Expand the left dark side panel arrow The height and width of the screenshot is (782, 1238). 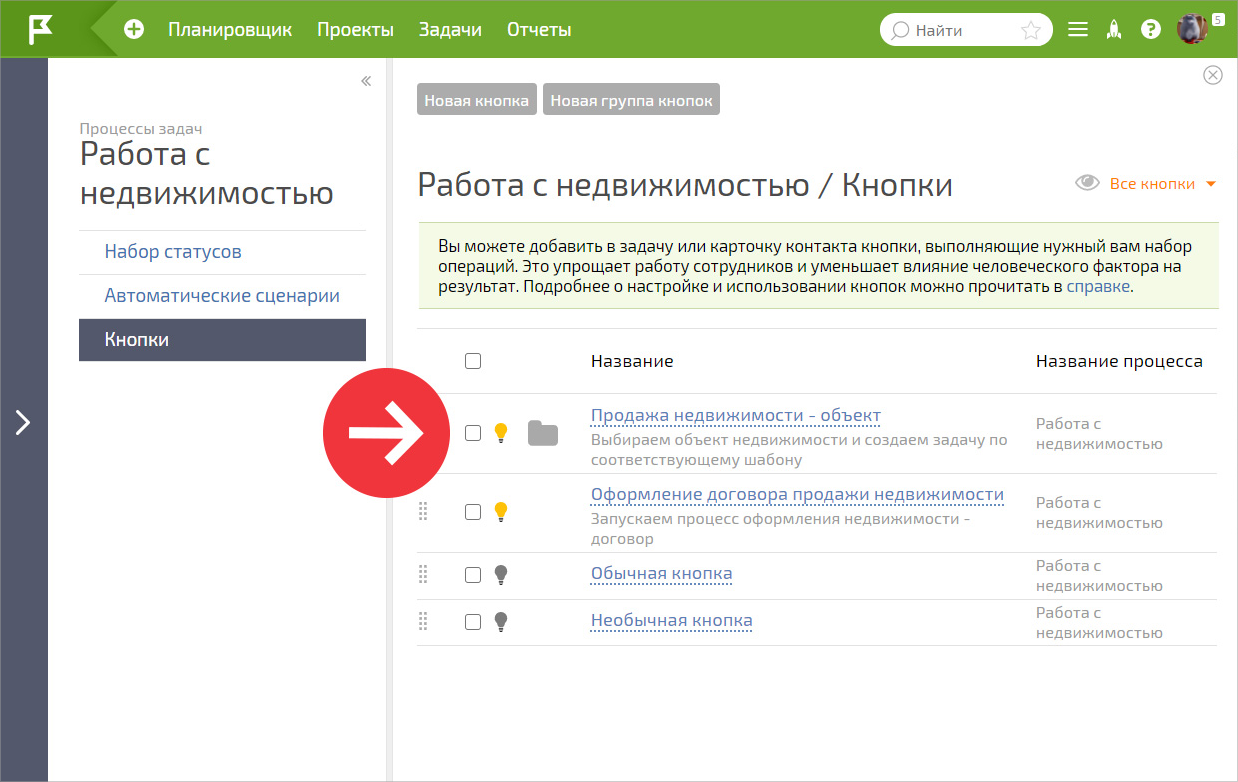click(23, 422)
